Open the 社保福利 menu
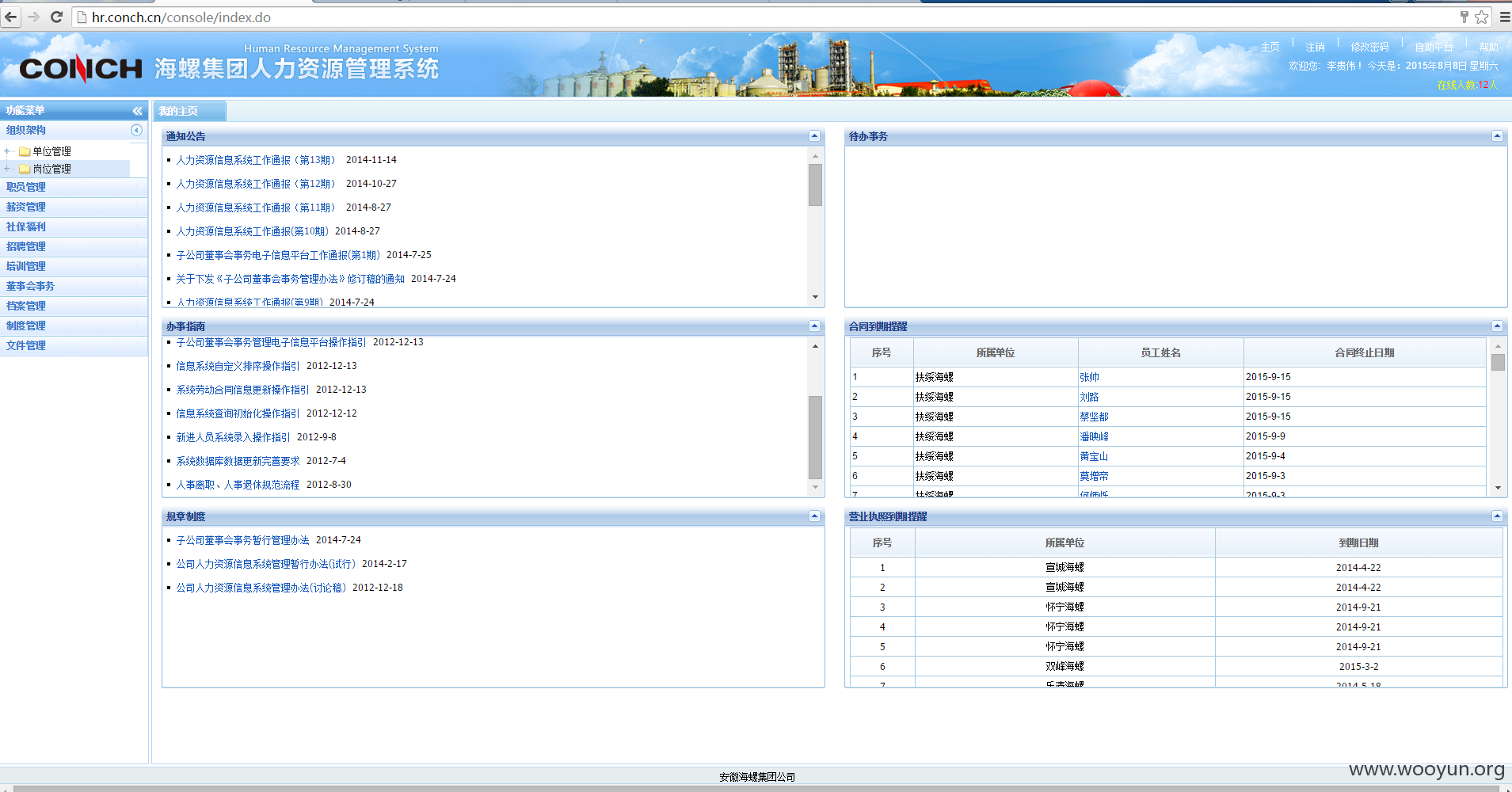The image size is (1512, 792). [x=74, y=227]
